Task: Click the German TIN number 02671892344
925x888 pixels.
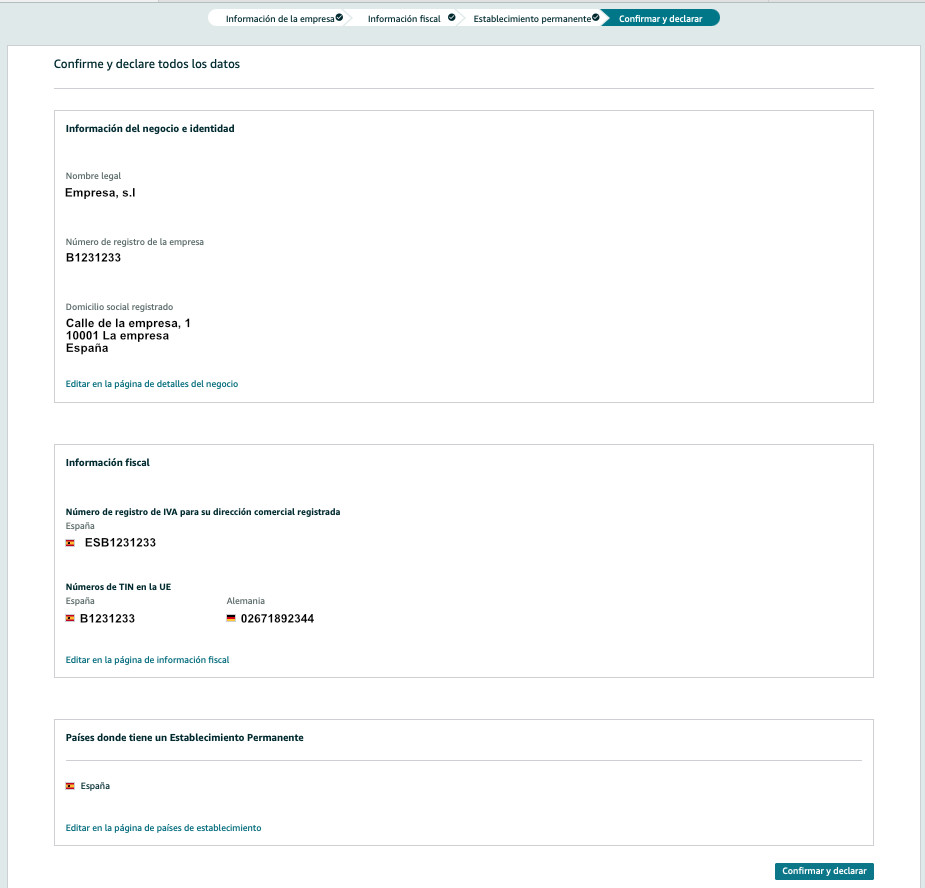Action: [x=277, y=619]
